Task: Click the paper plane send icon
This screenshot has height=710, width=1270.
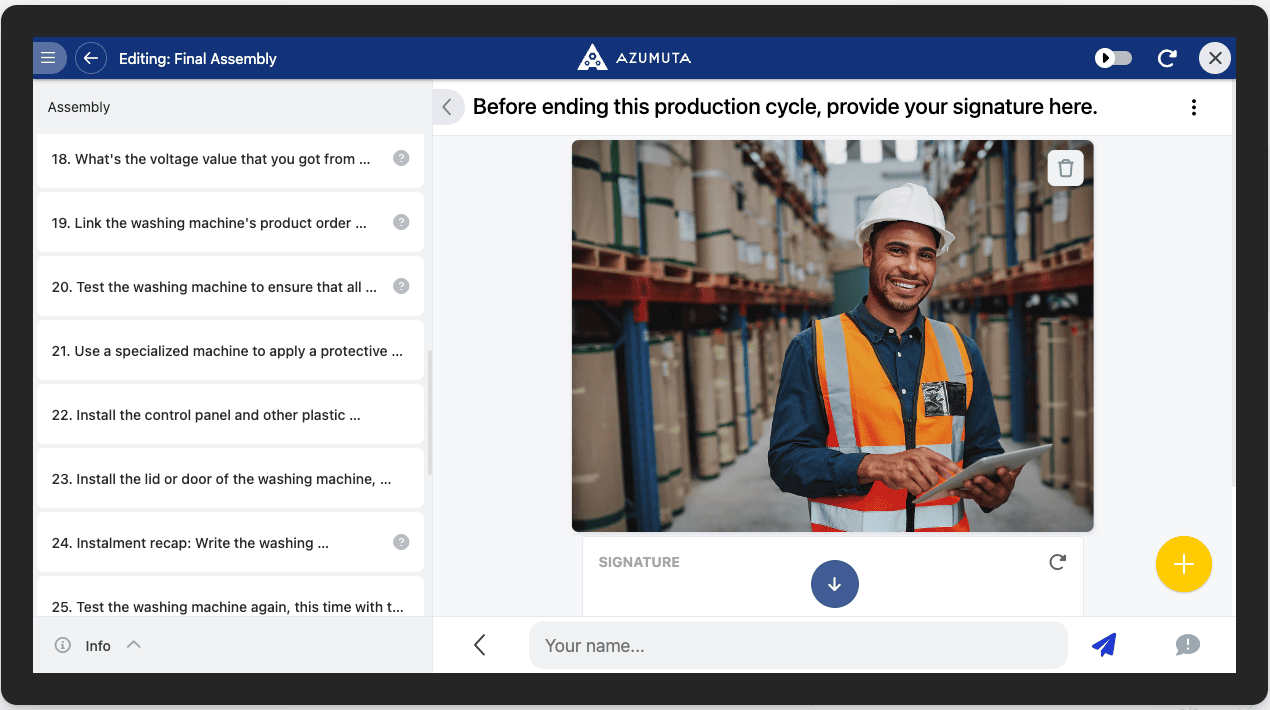Action: (x=1103, y=645)
